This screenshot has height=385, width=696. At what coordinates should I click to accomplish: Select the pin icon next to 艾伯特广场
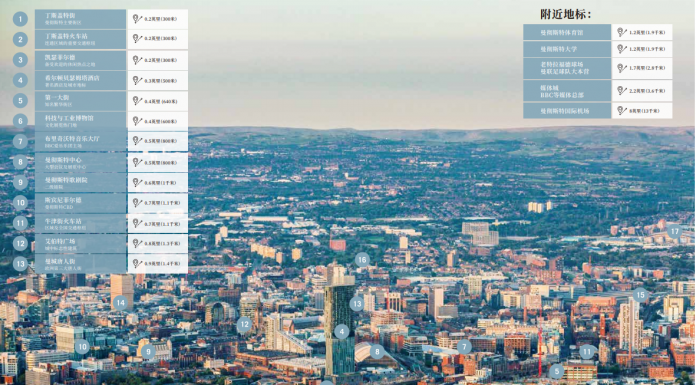[137, 243]
